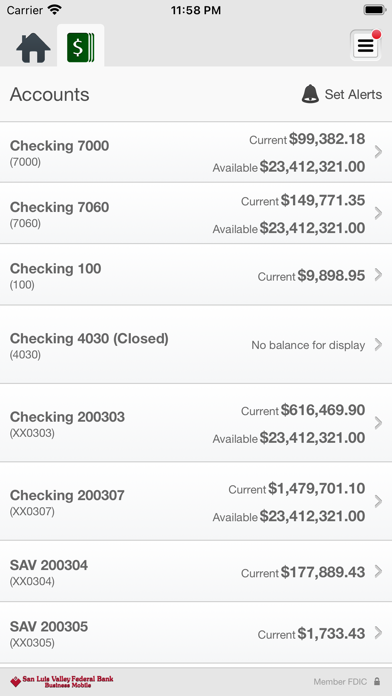Expand Checking 100 chevron arrow
The image size is (392, 696).
point(378,275)
